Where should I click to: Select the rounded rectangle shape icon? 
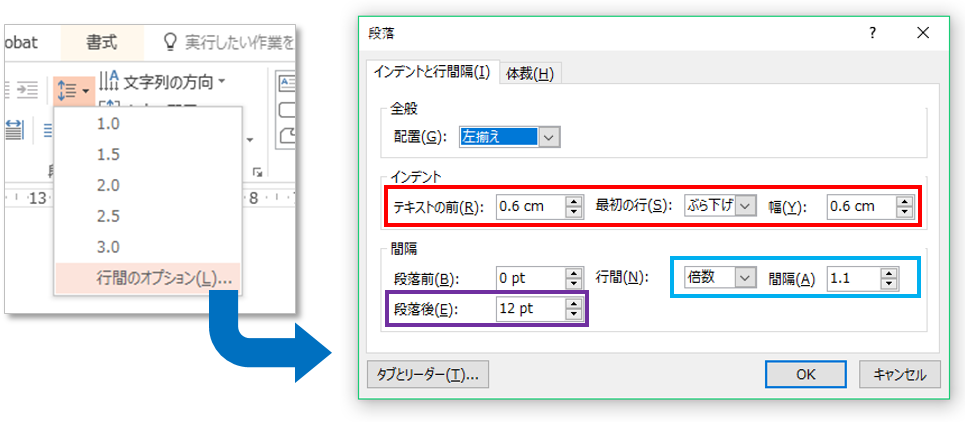288,109
